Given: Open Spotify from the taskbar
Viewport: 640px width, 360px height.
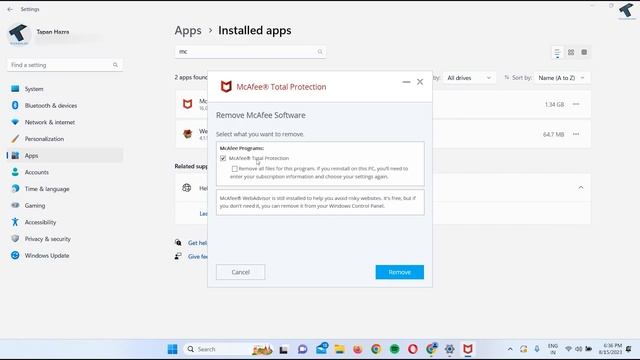Looking at the screenshot, I should [x=394, y=349].
